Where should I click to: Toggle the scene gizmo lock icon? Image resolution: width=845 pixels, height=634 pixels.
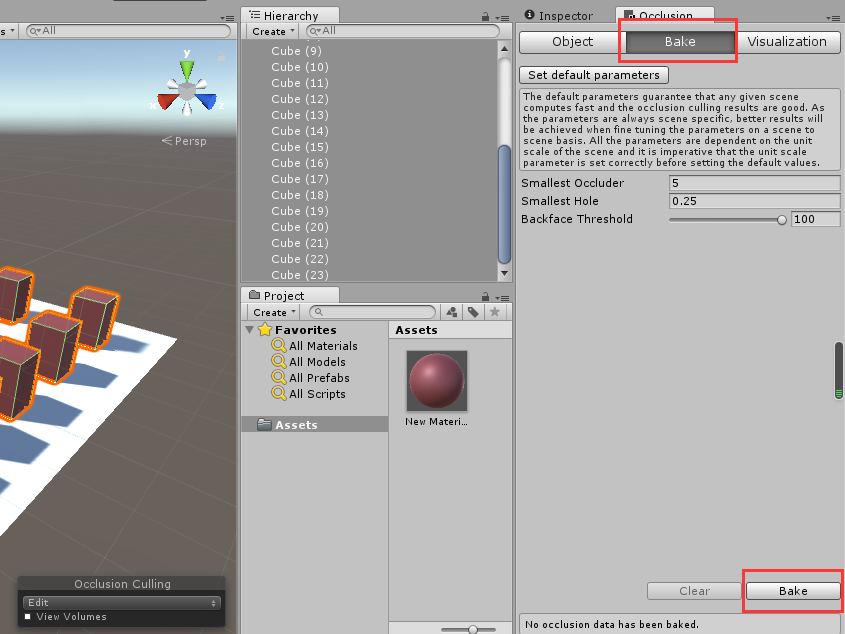point(221,57)
